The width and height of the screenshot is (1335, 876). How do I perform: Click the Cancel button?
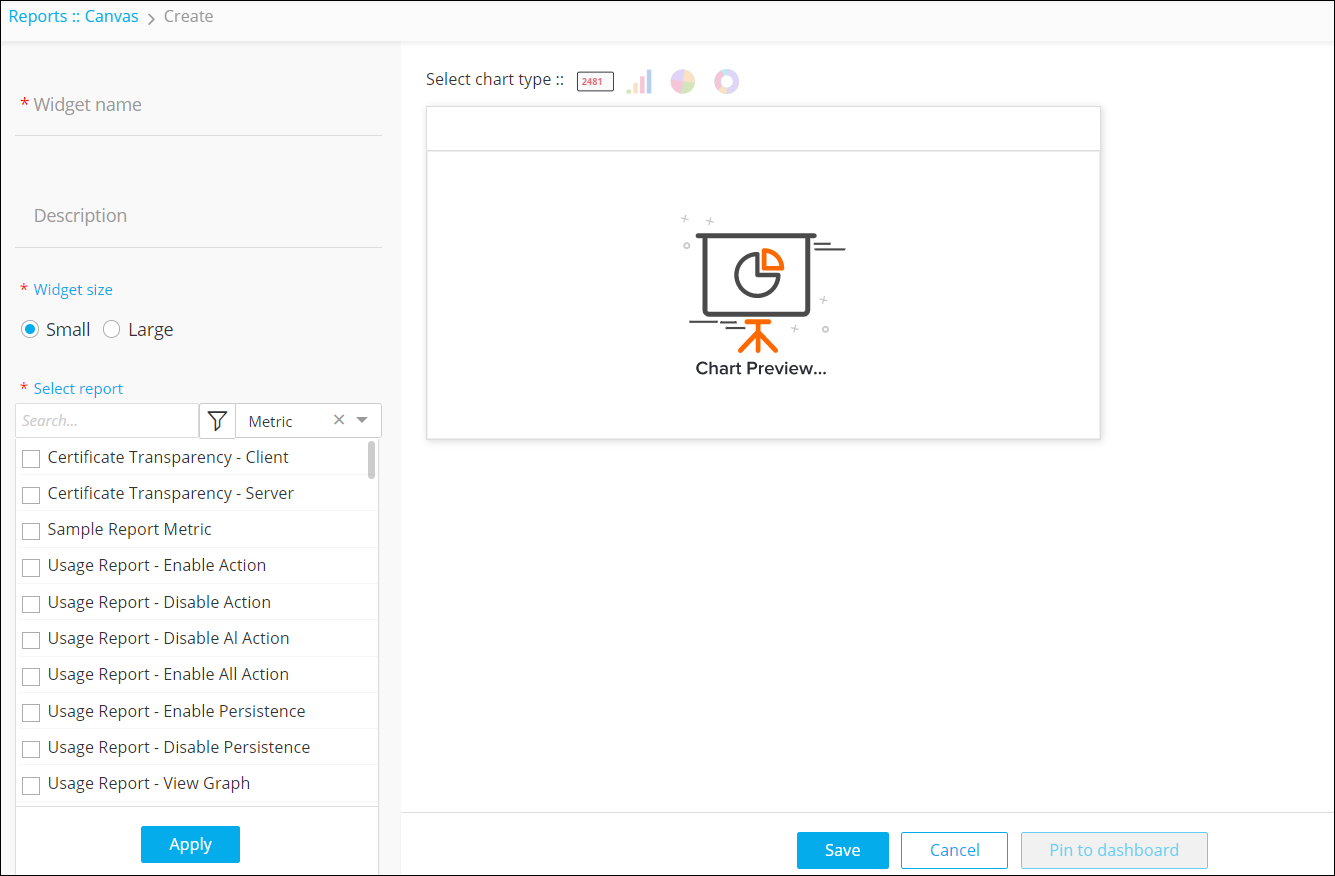tap(954, 850)
